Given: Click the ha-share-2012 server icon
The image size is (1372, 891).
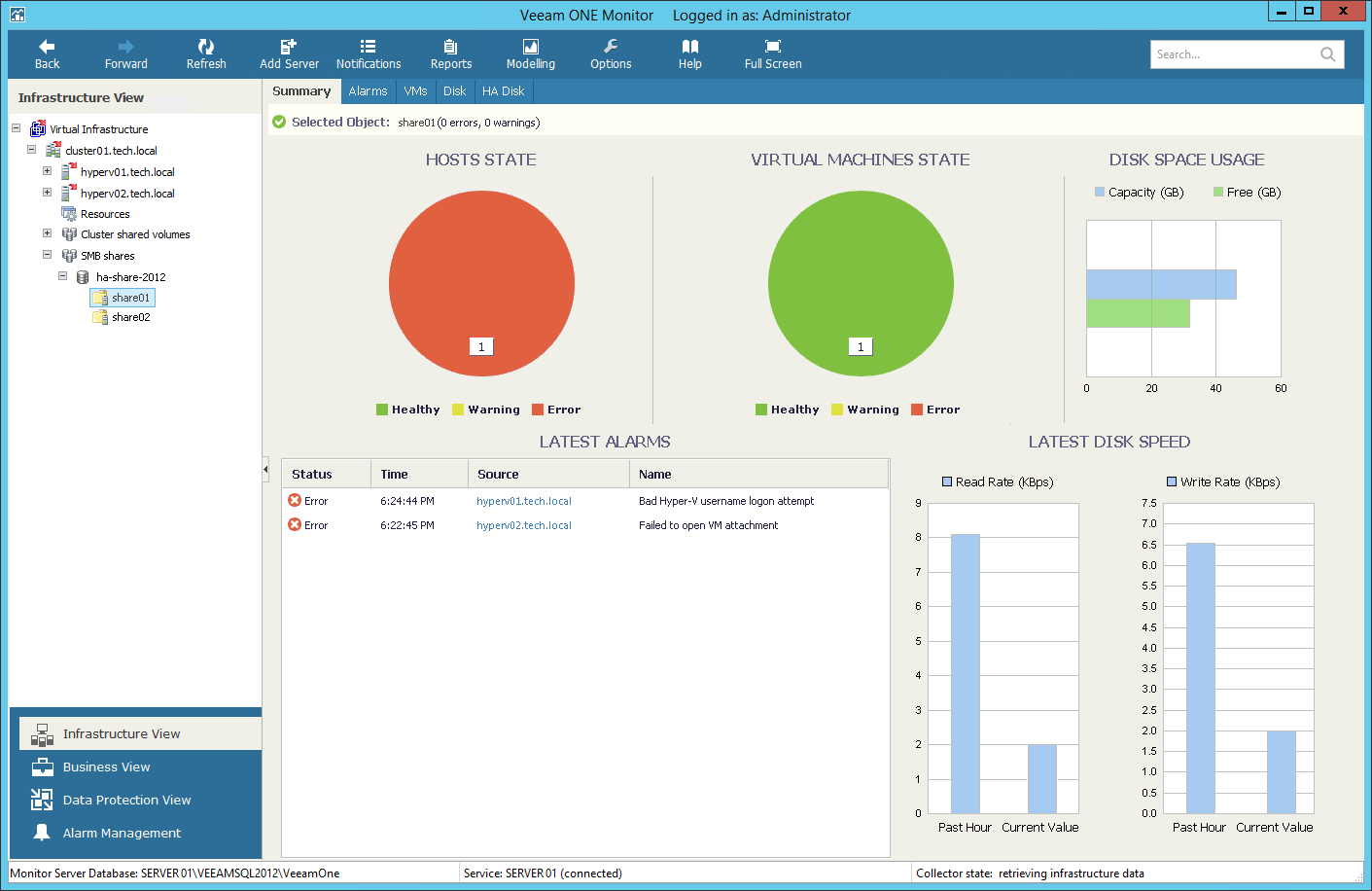Looking at the screenshot, I should click(x=83, y=277).
